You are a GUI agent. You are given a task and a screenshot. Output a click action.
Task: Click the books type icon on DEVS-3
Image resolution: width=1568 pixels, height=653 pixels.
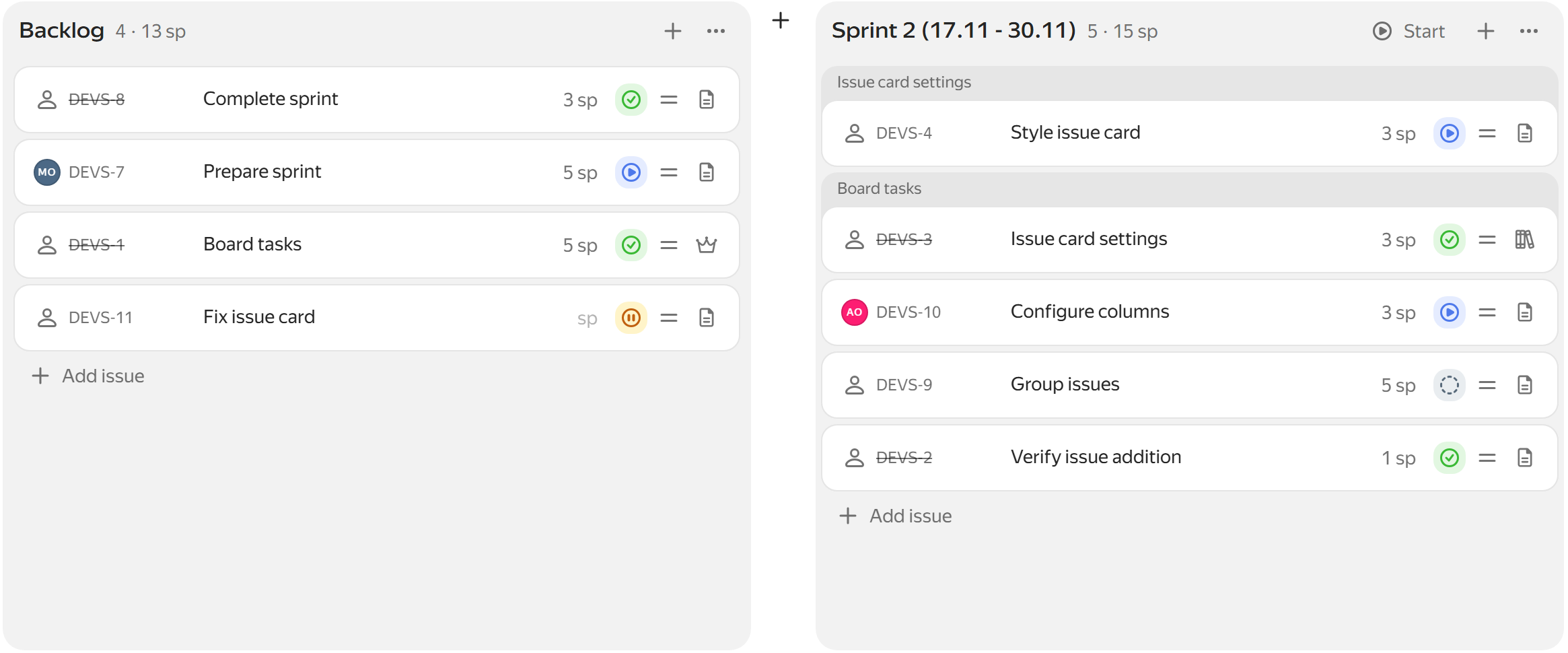click(x=1524, y=240)
